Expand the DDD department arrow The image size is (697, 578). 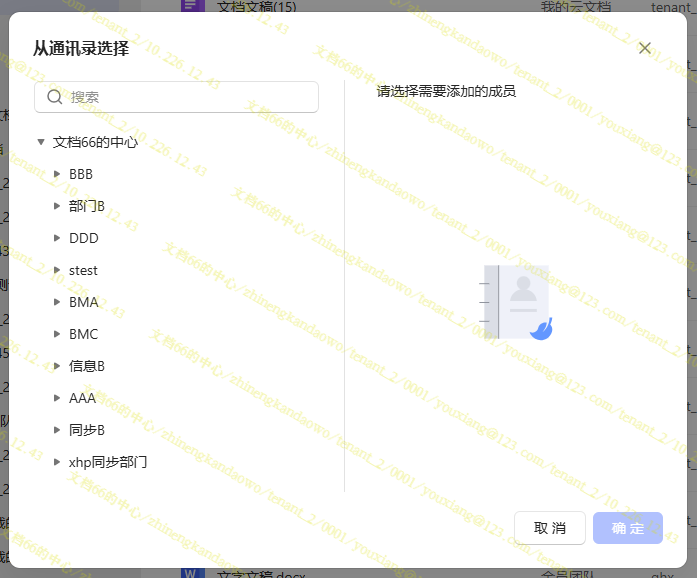[x=57, y=238]
